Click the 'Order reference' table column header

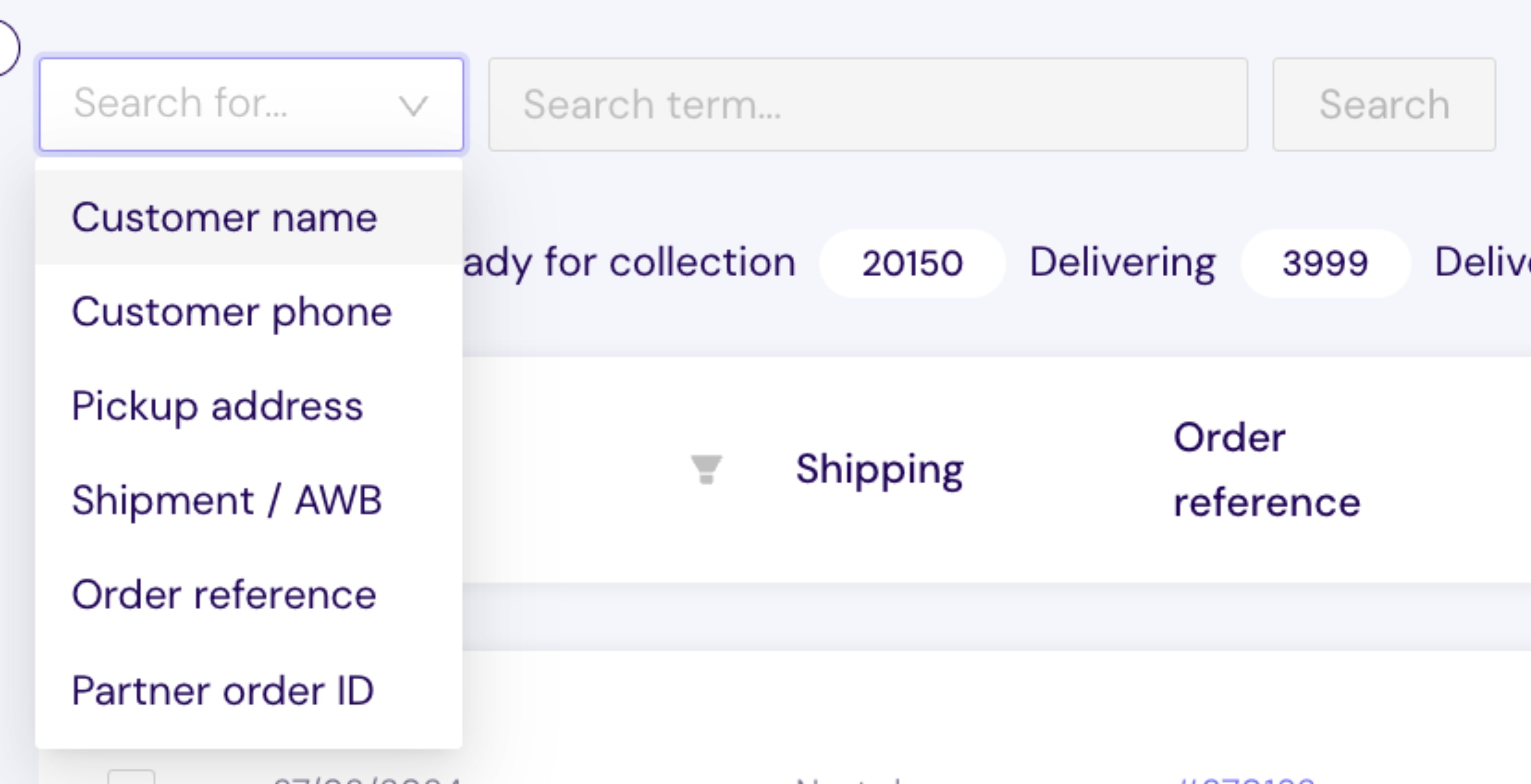pos(1266,470)
